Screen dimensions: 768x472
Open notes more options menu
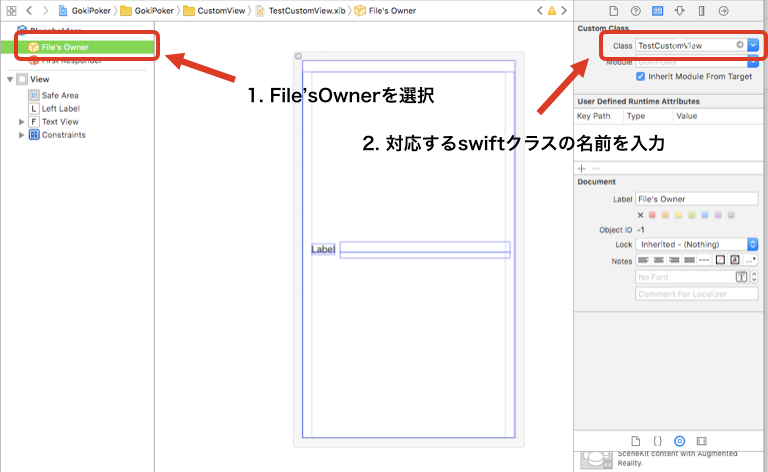(x=750, y=260)
